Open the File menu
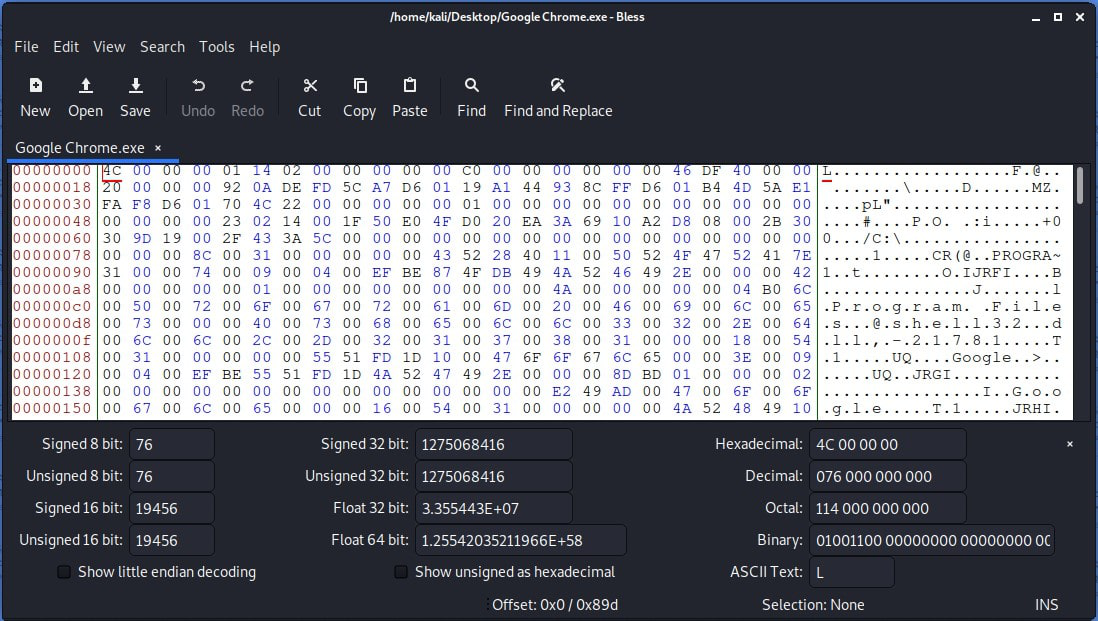 click(x=27, y=47)
